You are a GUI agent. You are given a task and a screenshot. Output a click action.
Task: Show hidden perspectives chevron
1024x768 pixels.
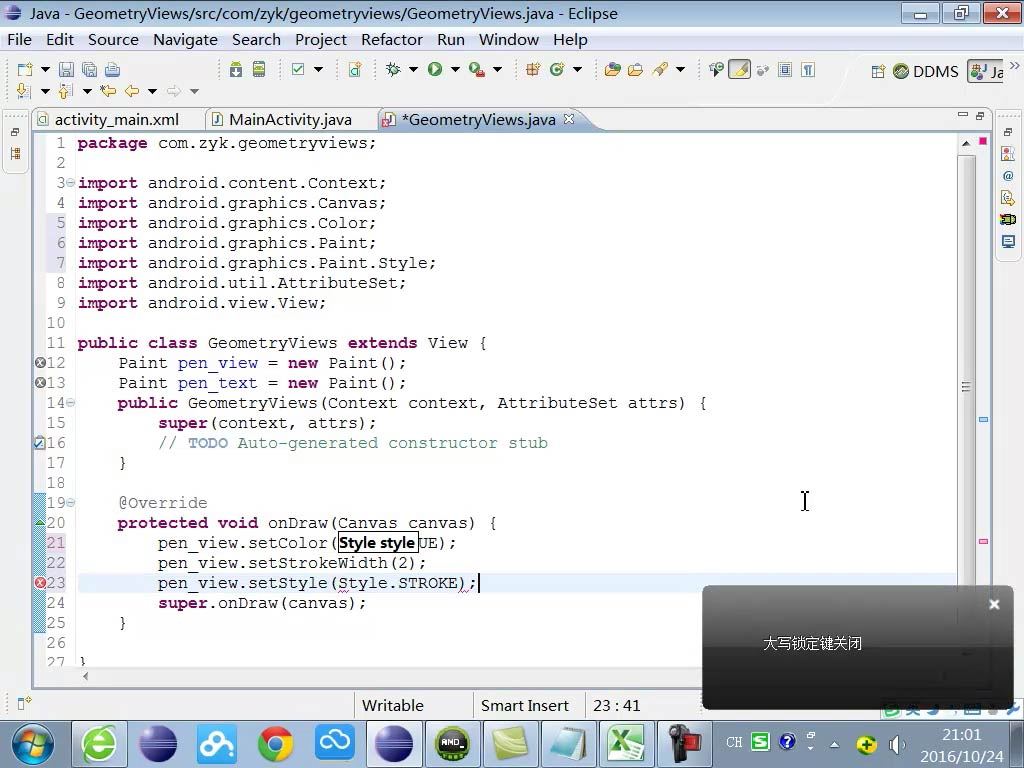click(x=1014, y=65)
